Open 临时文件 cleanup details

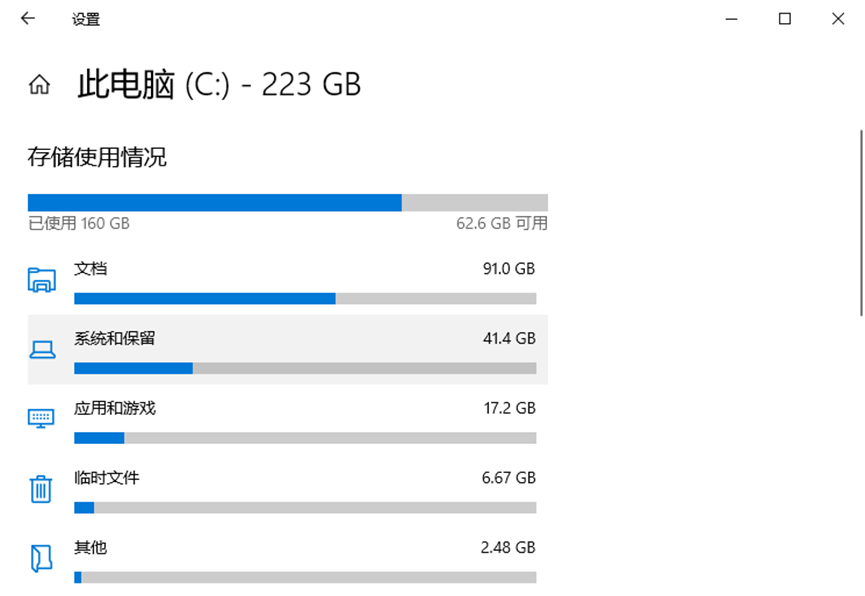click(x=107, y=478)
